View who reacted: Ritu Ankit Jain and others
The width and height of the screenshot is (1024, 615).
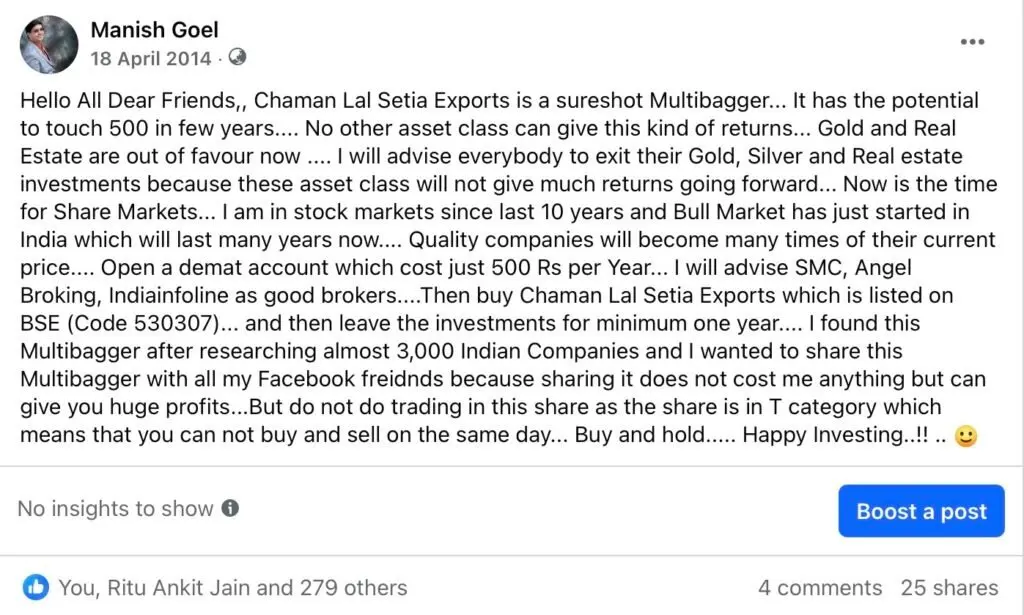click(232, 588)
